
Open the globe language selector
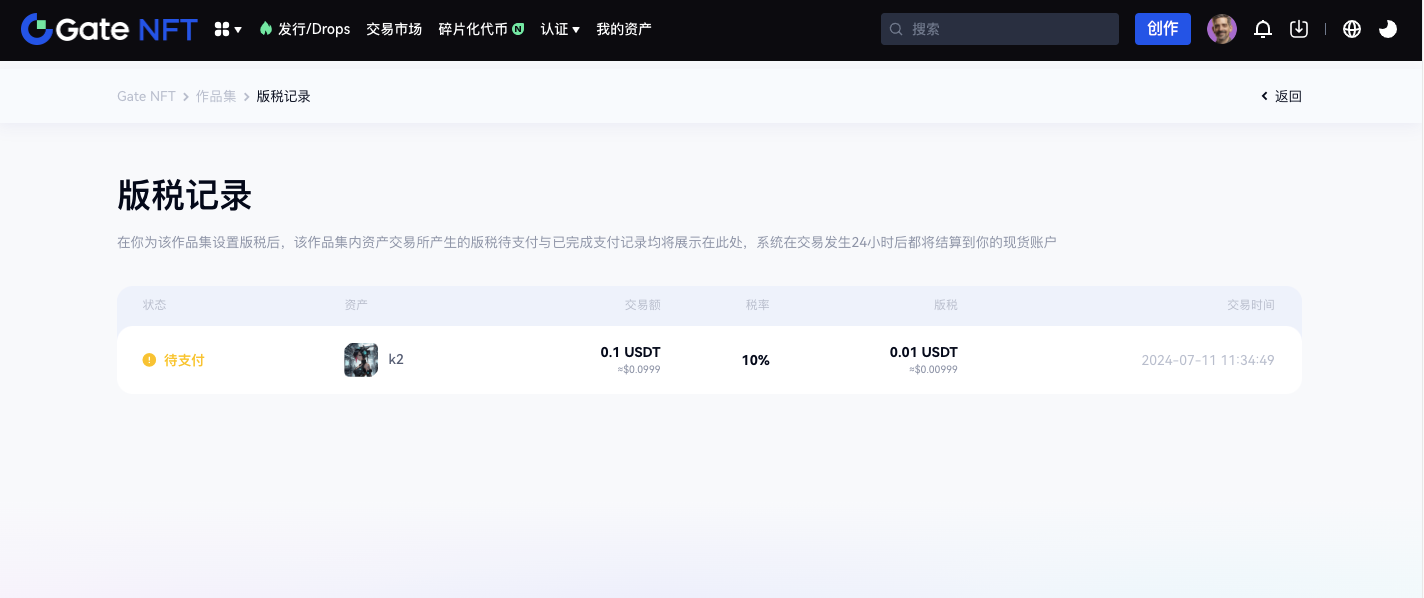1352,29
